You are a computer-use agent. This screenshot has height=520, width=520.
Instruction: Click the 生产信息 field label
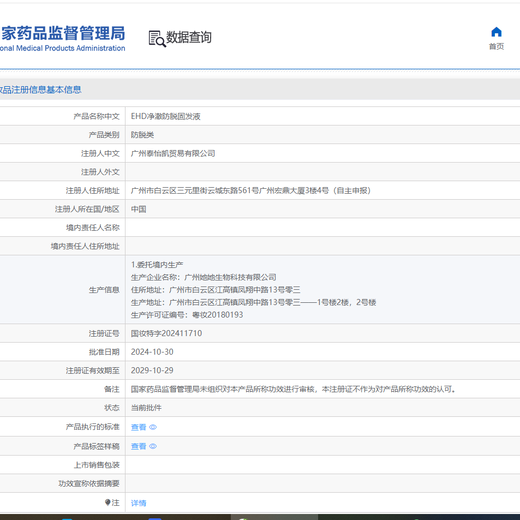[x=104, y=290]
